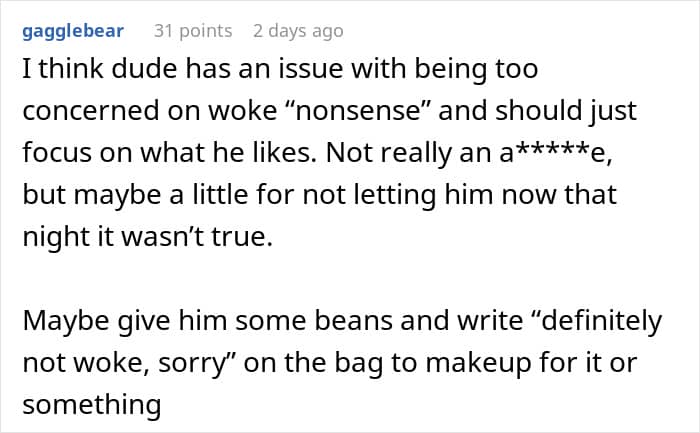This screenshot has width=700, height=433.
Task: Click the final word "something"
Action: pyautogui.click(x=92, y=405)
